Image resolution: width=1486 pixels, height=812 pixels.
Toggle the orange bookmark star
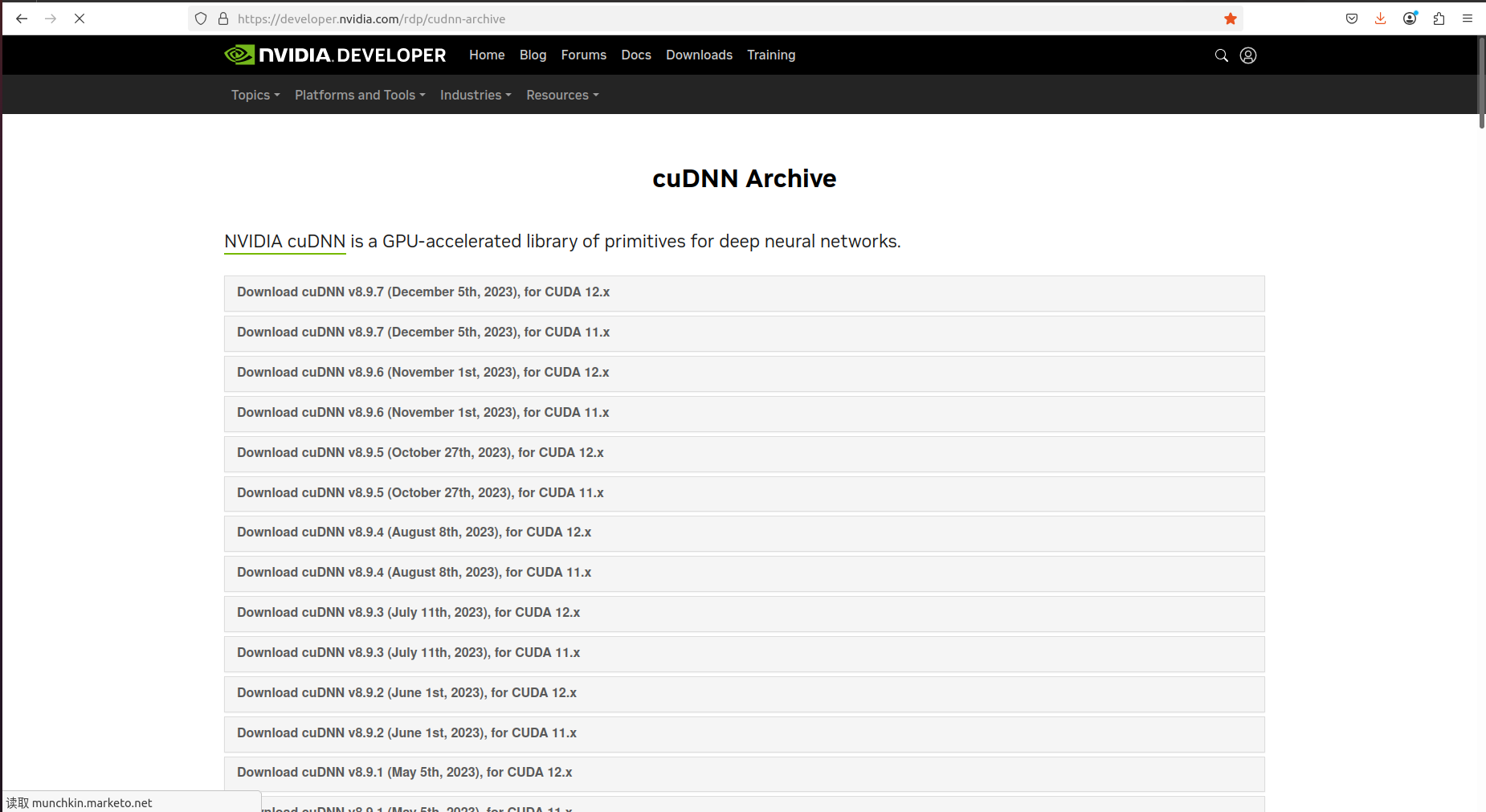pos(1230,18)
